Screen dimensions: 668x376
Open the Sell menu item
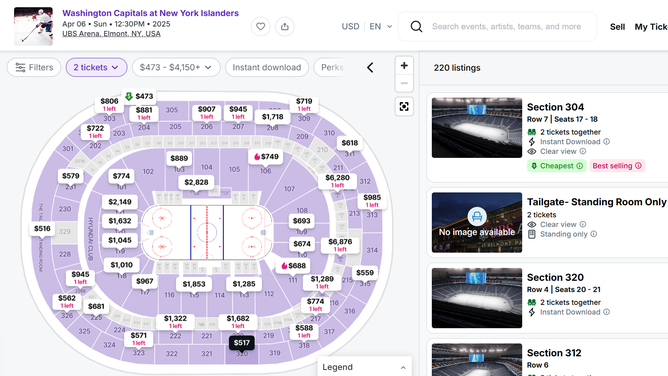point(617,27)
